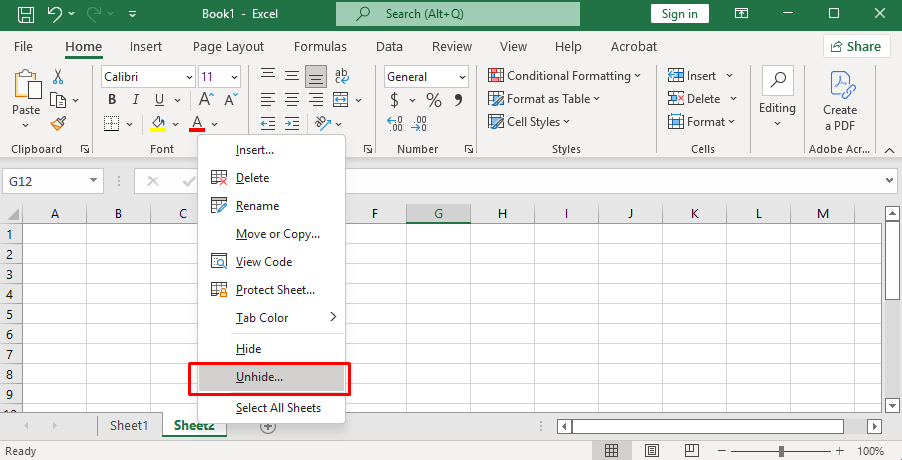Click the Share button
This screenshot has width=902, height=460.
coord(856,47)
